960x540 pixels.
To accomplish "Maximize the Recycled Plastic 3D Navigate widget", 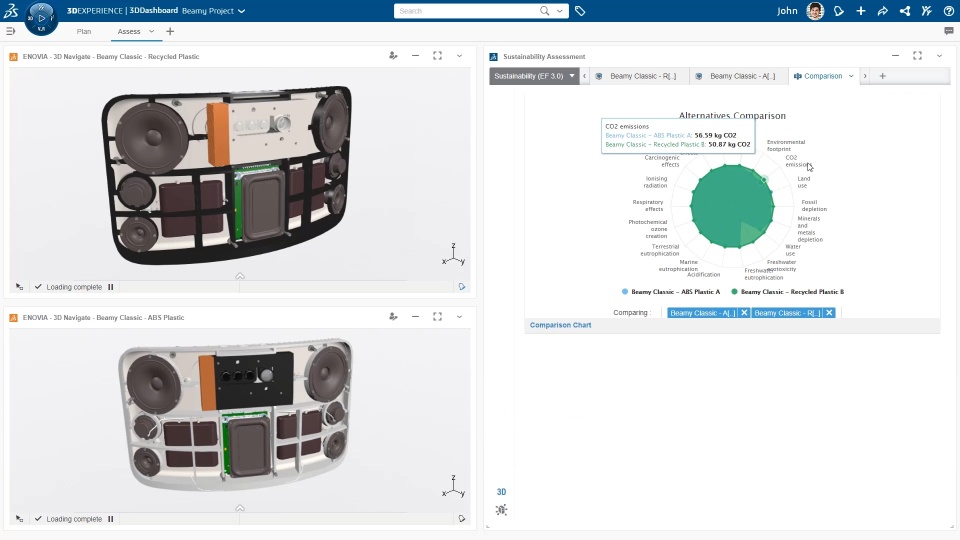I will 437,56.
